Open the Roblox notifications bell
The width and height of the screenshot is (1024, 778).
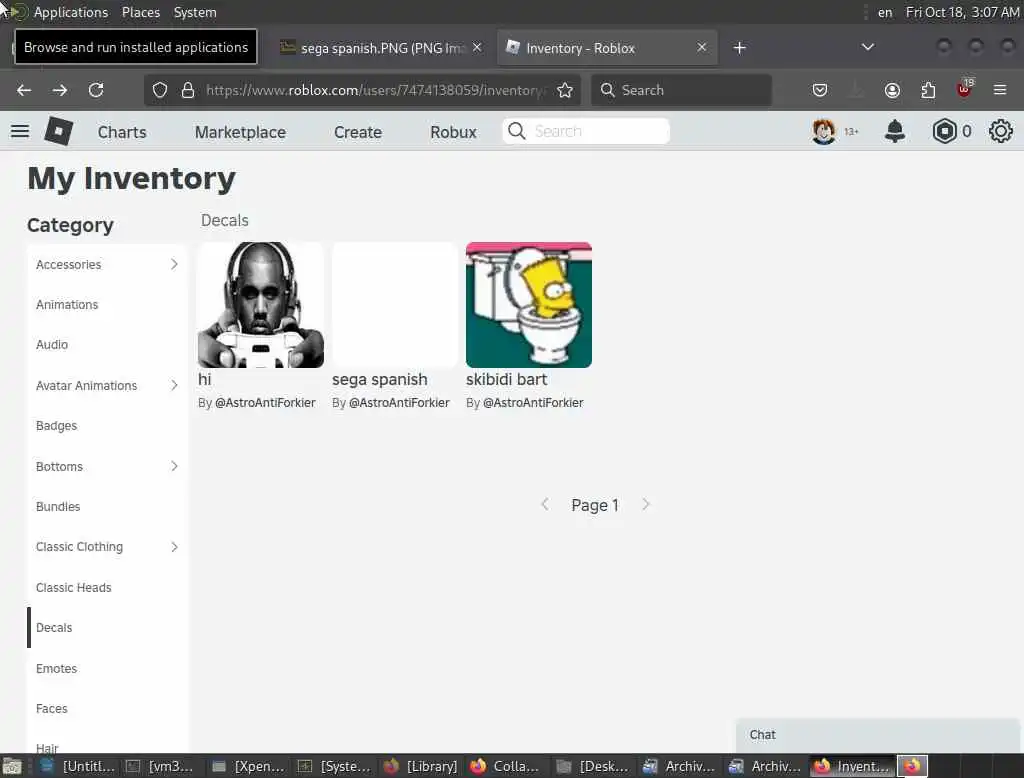click(895, 131)
